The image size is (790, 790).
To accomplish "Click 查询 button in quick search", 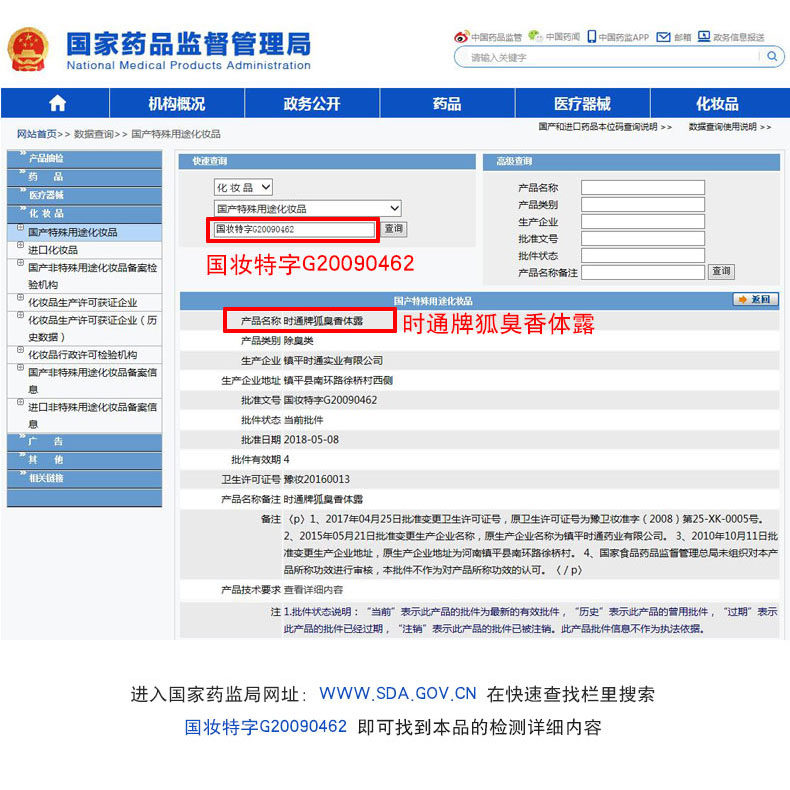I will point(393,229).
